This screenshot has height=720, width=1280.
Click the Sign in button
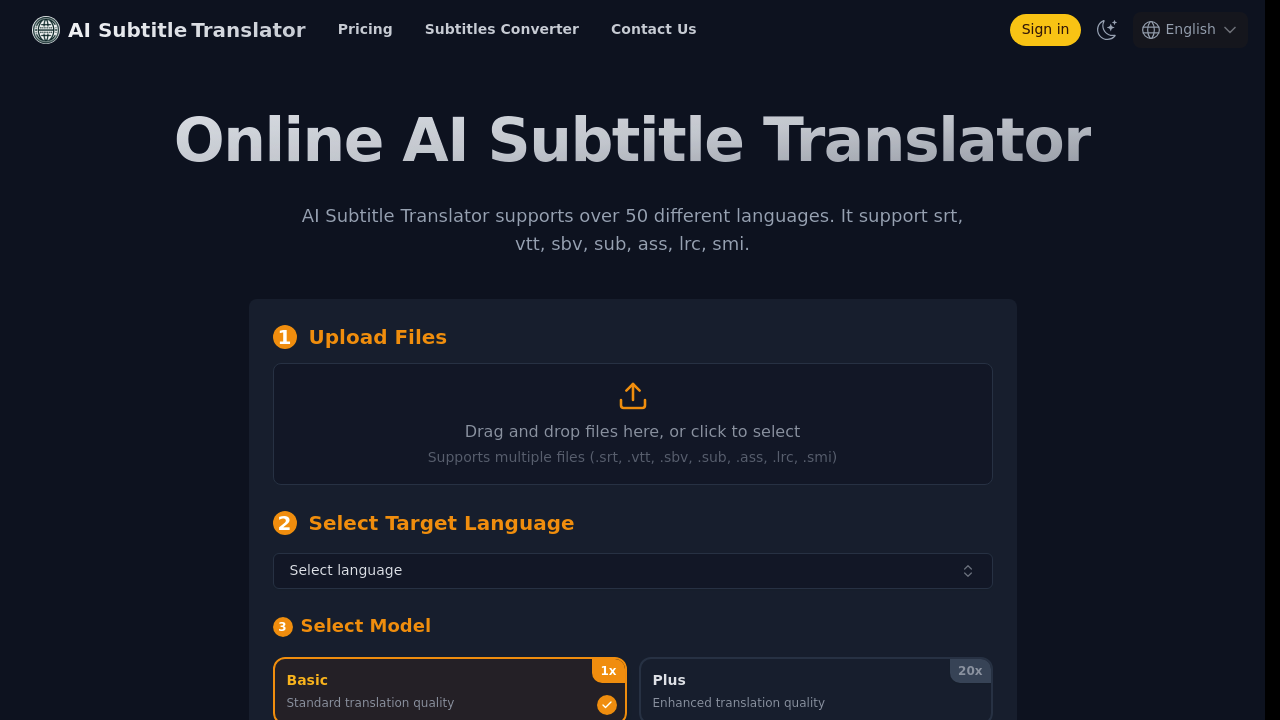(x=1045, y=29)
